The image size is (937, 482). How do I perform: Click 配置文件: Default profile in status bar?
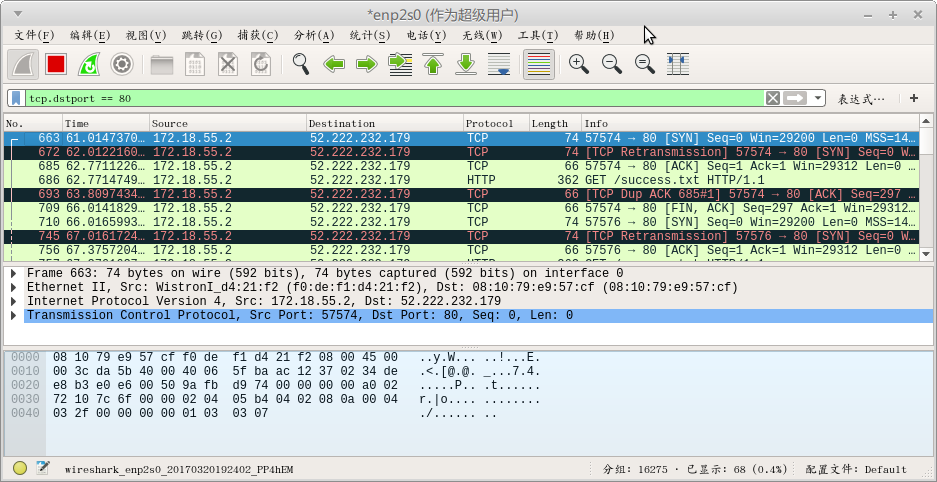[x=856, y=469]
